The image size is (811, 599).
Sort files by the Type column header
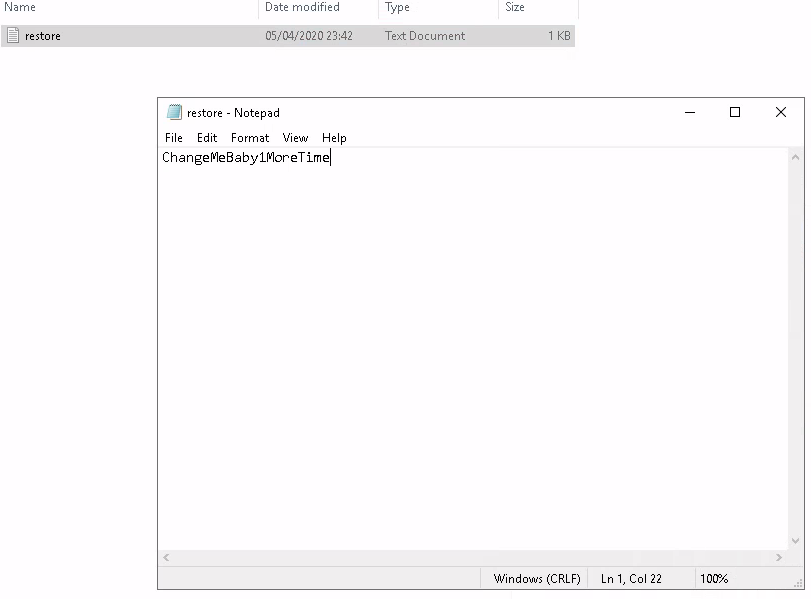(397, 7)
